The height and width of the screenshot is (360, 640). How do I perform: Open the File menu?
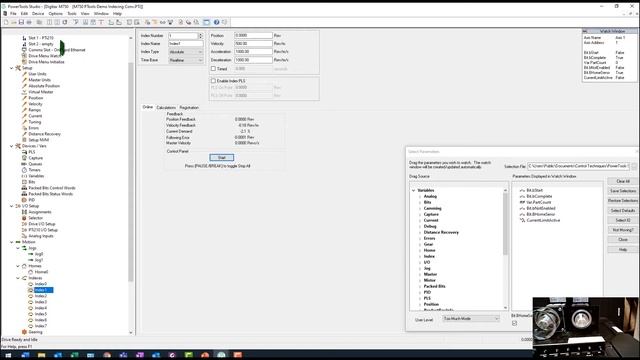pyautogui.click(x=13, y=13)
